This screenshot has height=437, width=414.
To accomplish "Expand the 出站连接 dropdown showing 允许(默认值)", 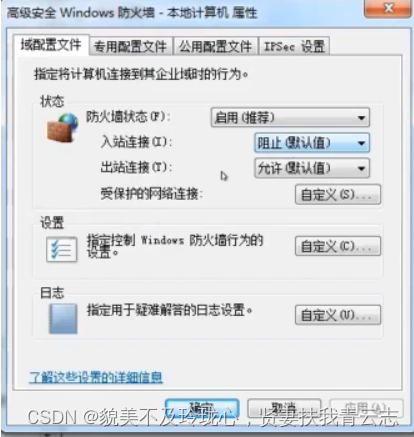I will [x=312, y=168].
